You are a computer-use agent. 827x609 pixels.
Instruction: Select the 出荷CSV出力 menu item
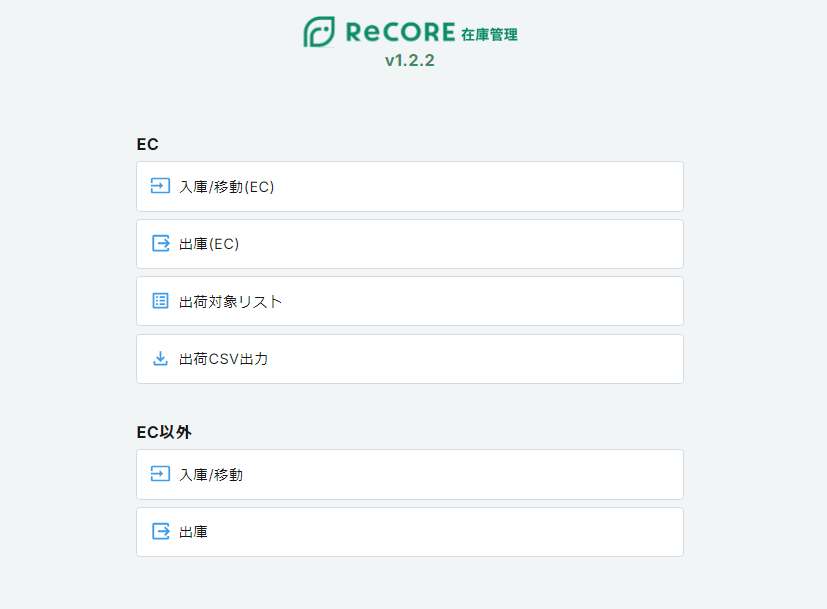tap(223, 359)
